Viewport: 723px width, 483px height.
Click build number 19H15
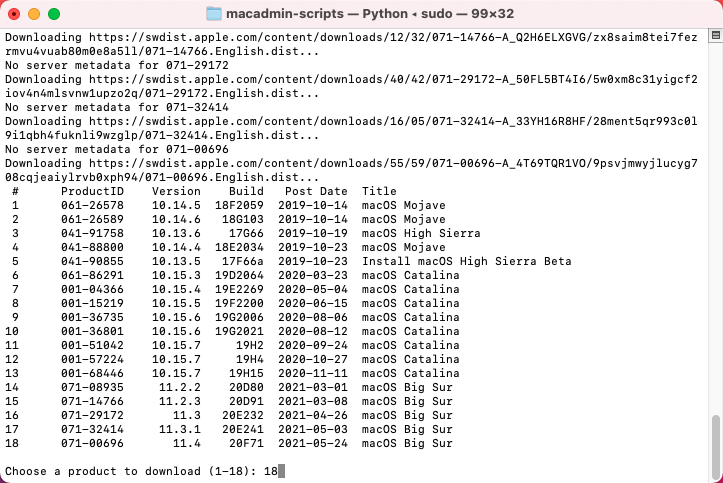(x=246, y=373)
